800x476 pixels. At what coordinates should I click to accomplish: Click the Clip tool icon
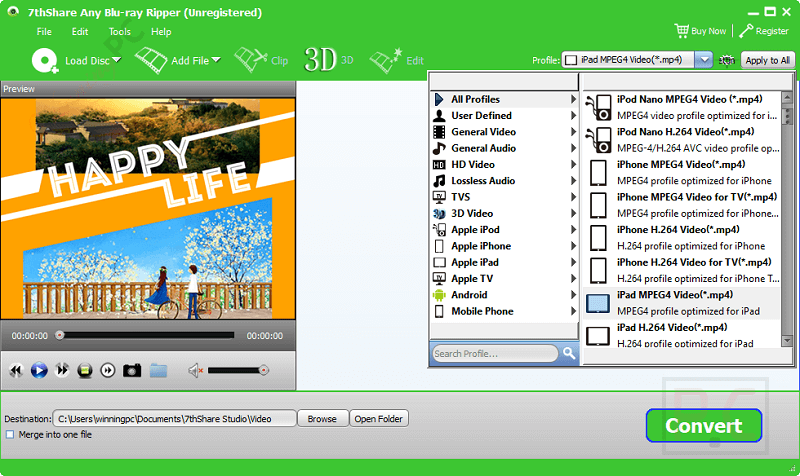(250, 60)
